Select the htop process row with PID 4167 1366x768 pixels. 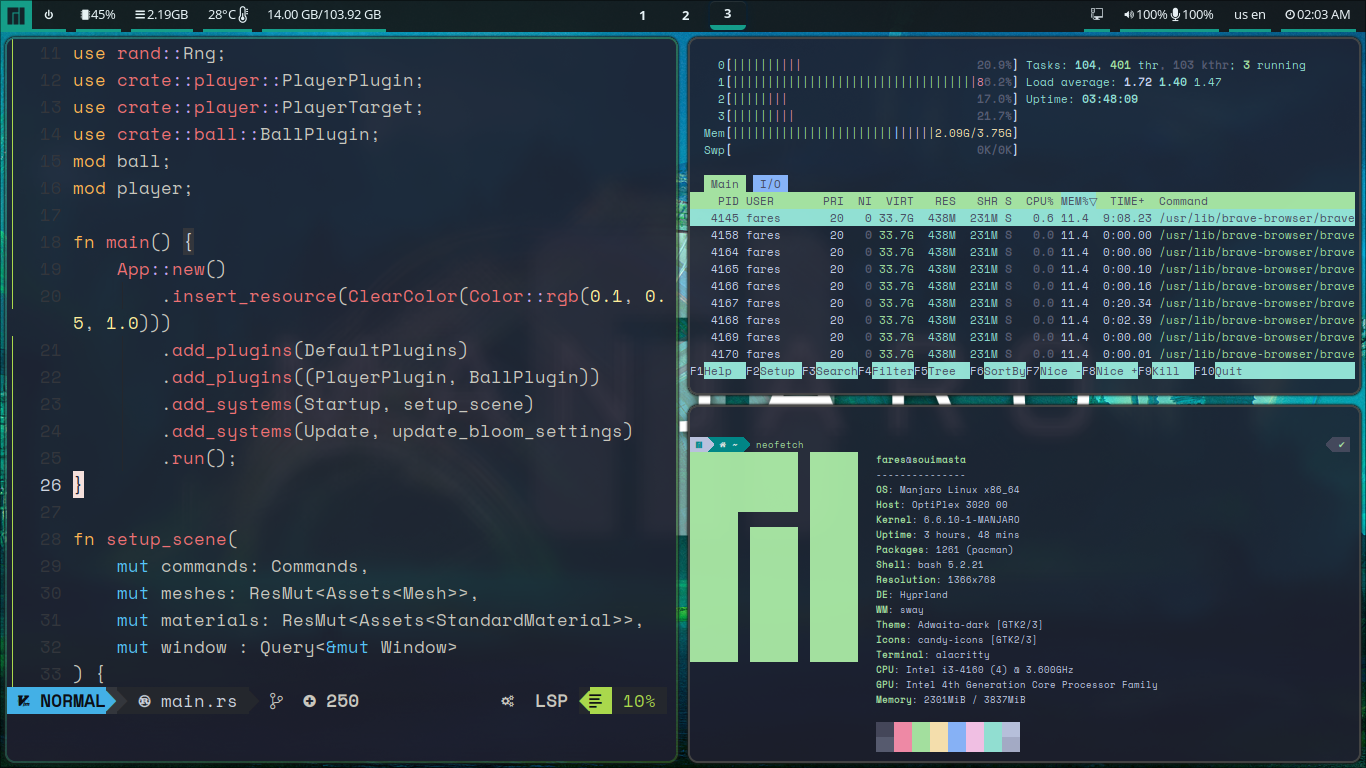point(1022,303)
